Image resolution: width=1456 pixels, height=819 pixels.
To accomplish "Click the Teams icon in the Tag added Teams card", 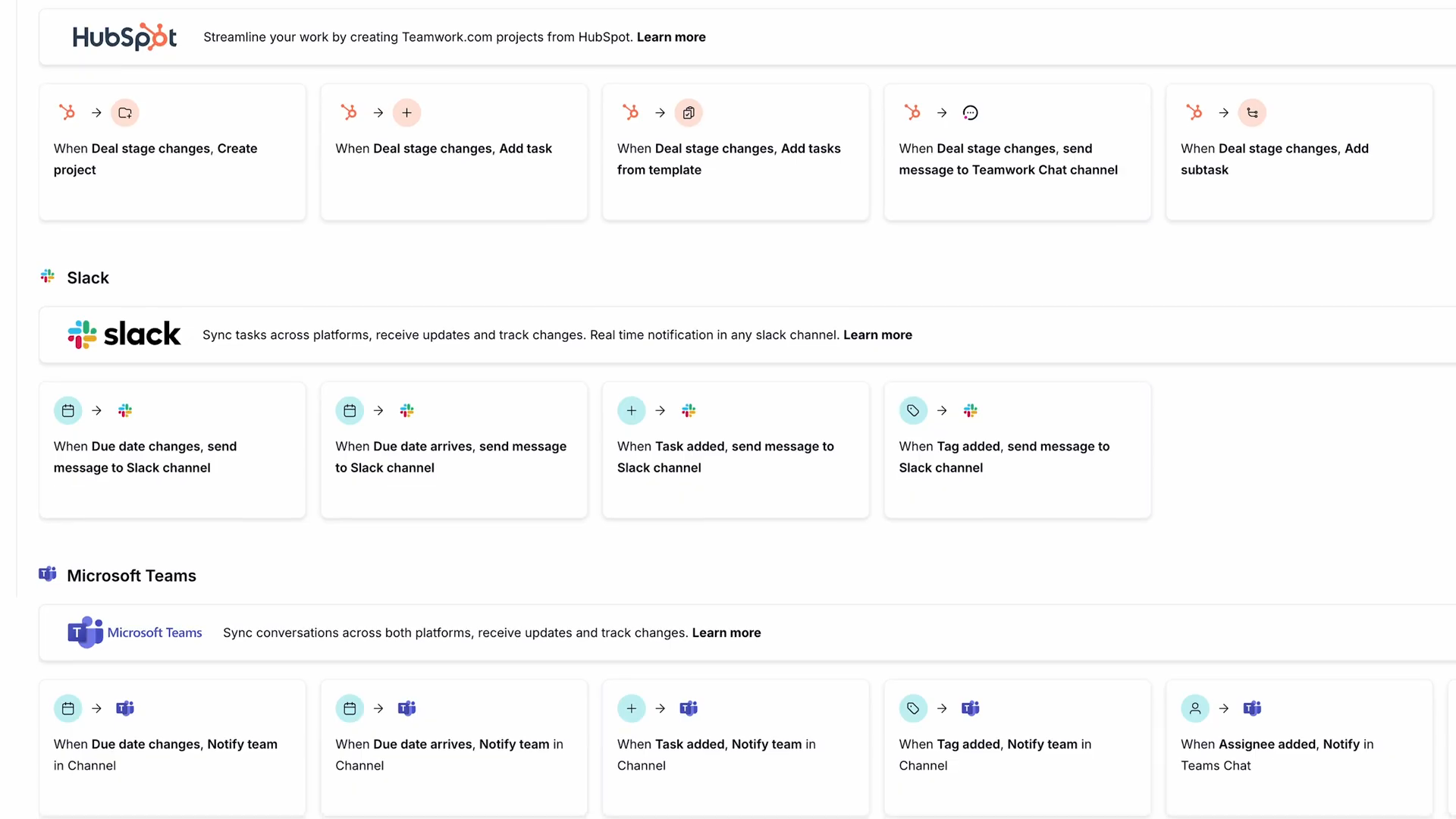I will point(971,709).
